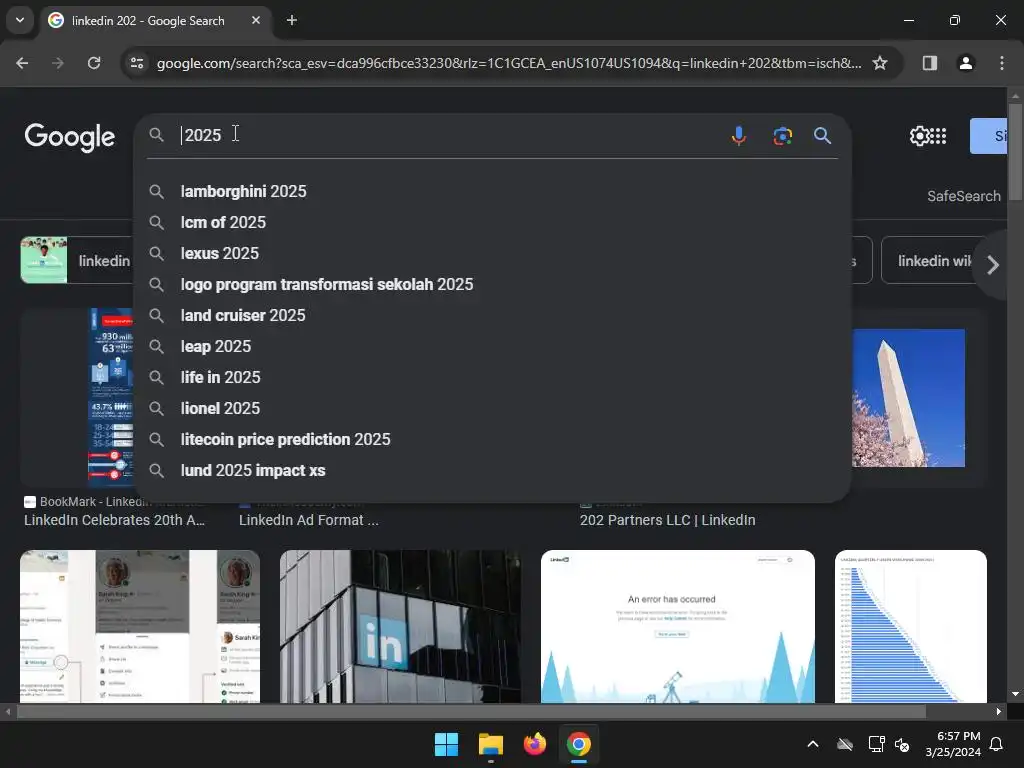Click the Google logo
The height and width of the screenshot is (768, 1024).
click(70, 136)
